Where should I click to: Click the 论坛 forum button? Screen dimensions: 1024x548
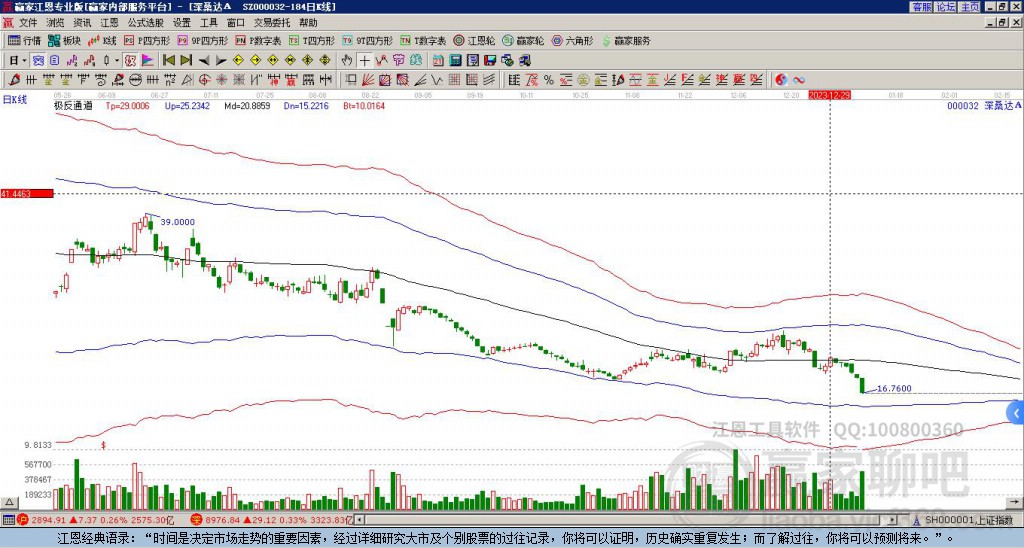tap(946, 7)
